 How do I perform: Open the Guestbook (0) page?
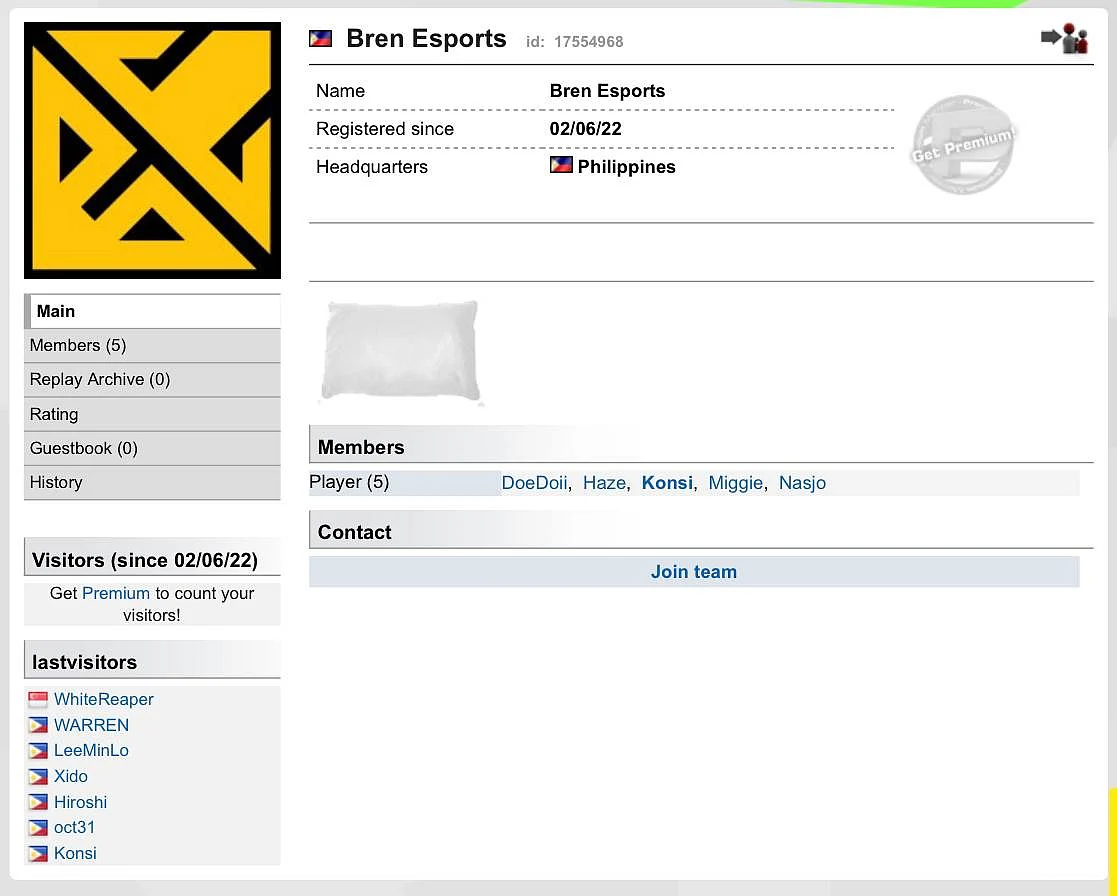(152, 448)
